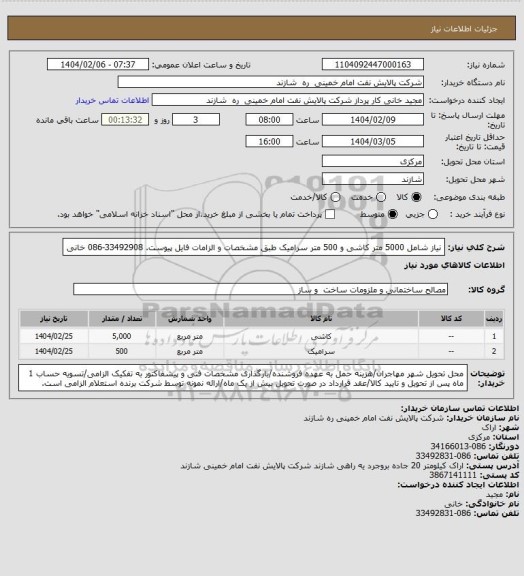
Task: Click the اطلاعات کالاهای مورد نیاز heading
Action: click(x=454, y=265)
